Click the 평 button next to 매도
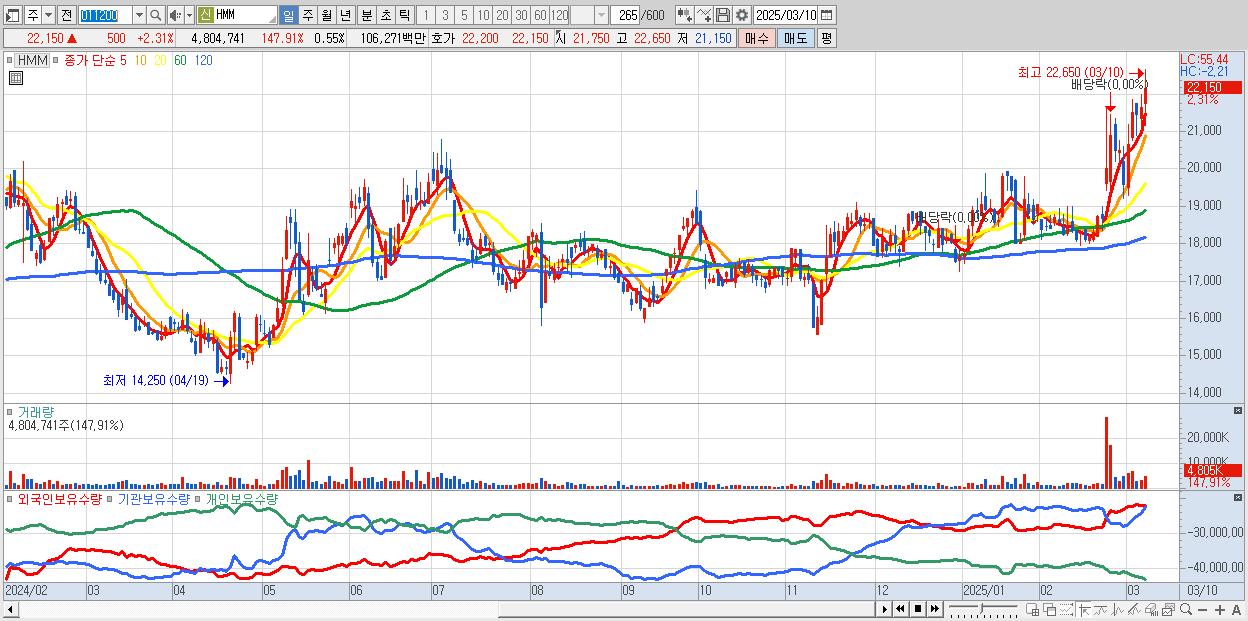1248x621 pixels. [826, 38]
